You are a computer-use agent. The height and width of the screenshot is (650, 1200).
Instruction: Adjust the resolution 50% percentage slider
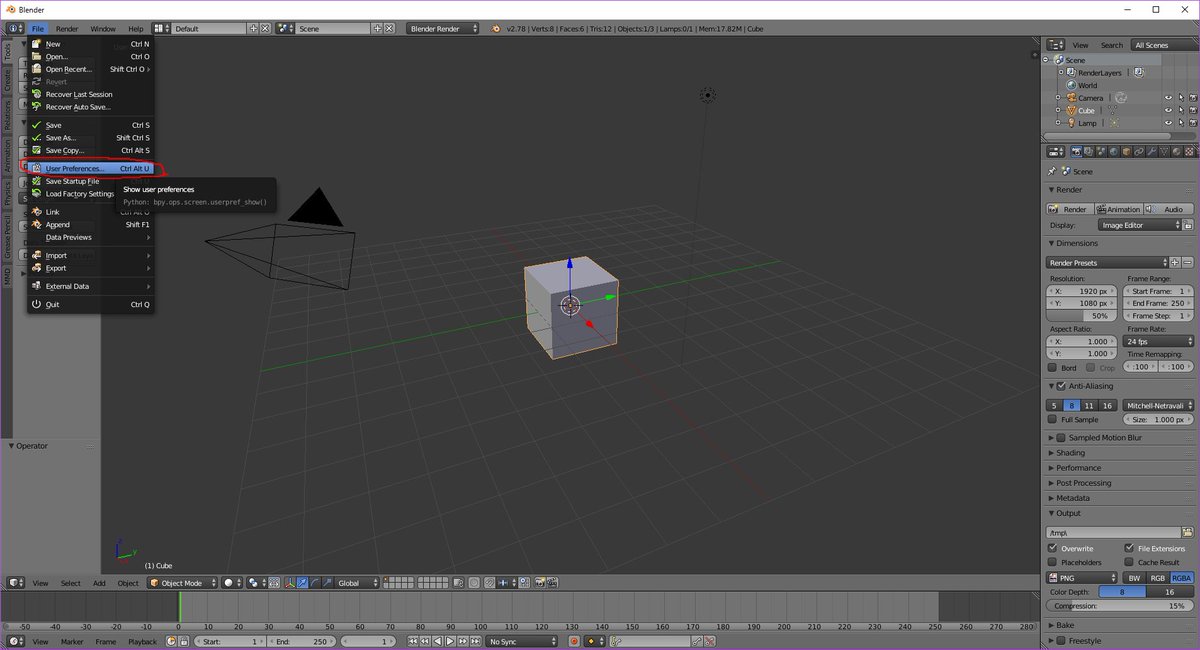tap(1083, 316)
